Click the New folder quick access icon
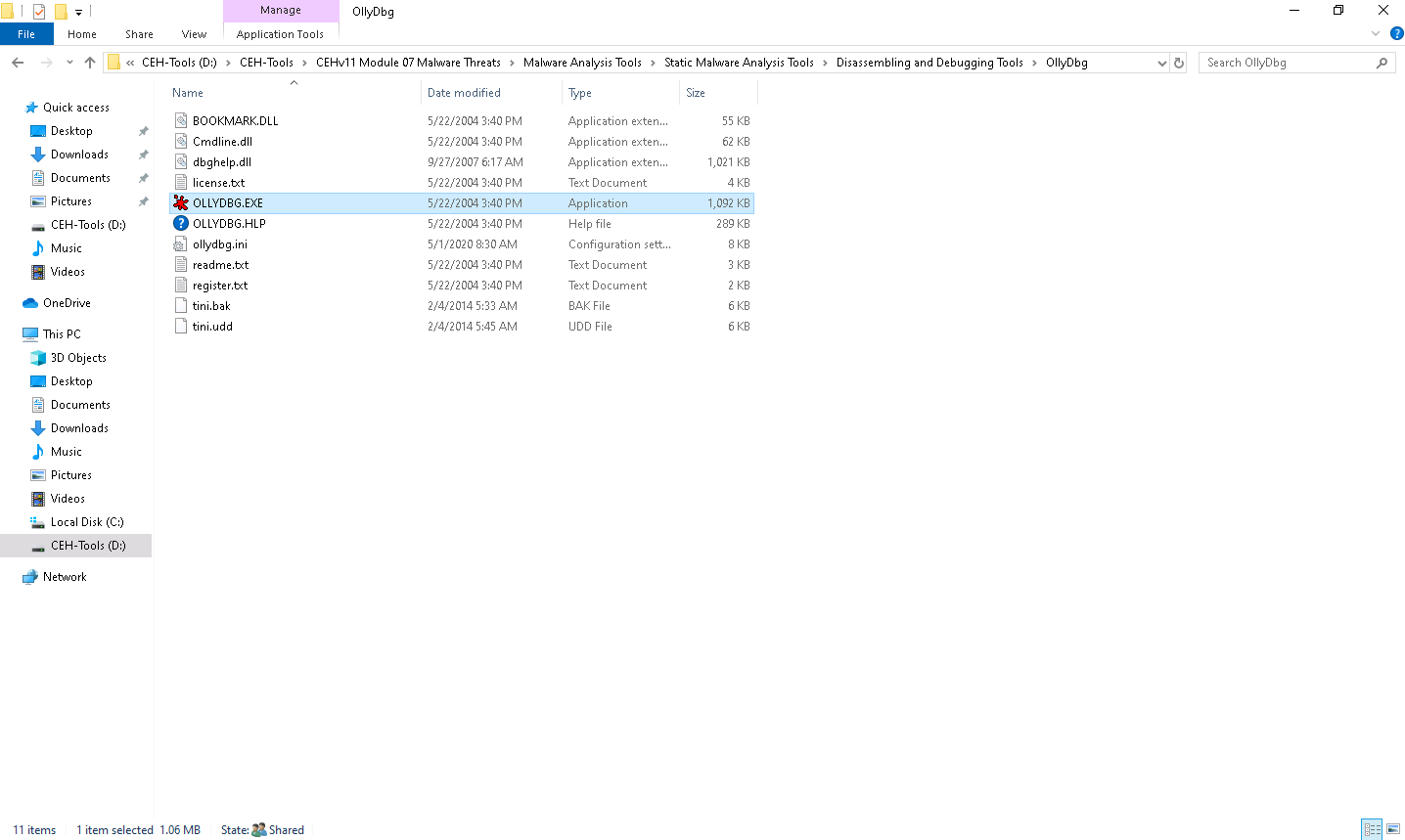 click(x=61, y=12)
